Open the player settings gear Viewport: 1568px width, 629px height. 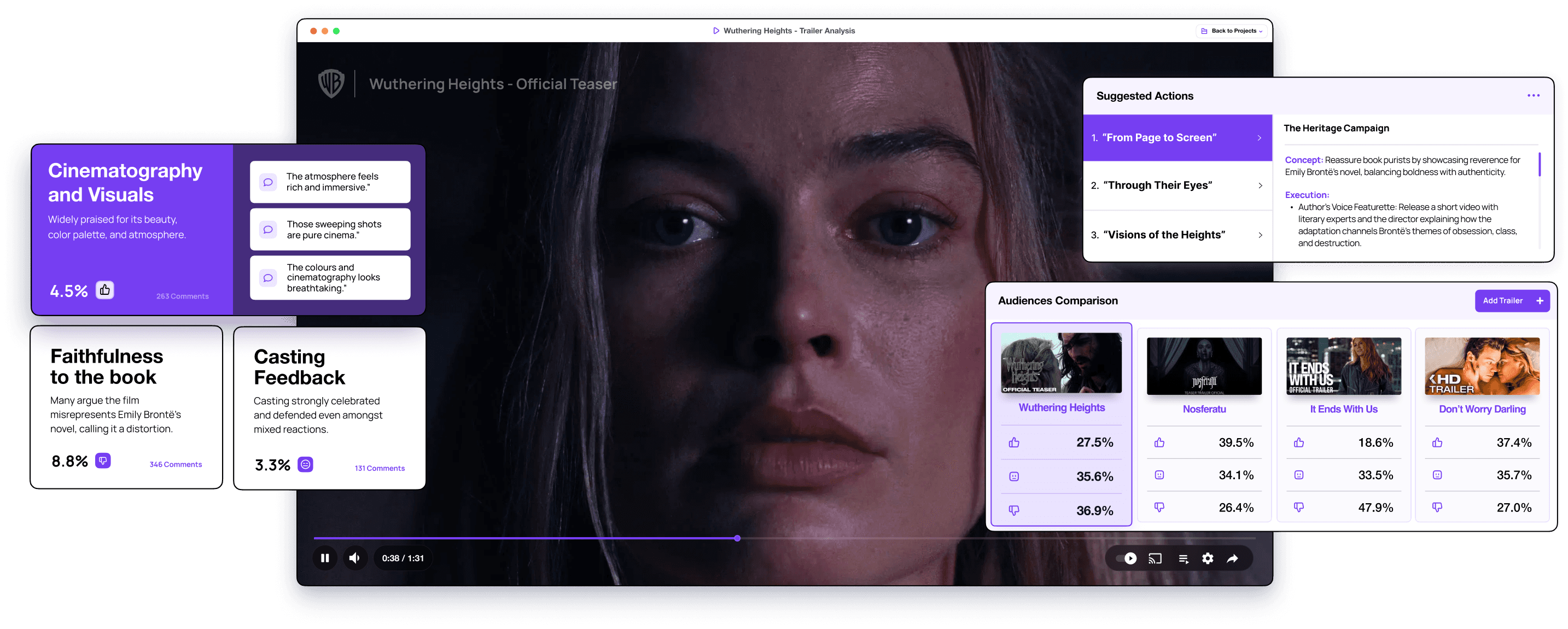coord(1207,558)
